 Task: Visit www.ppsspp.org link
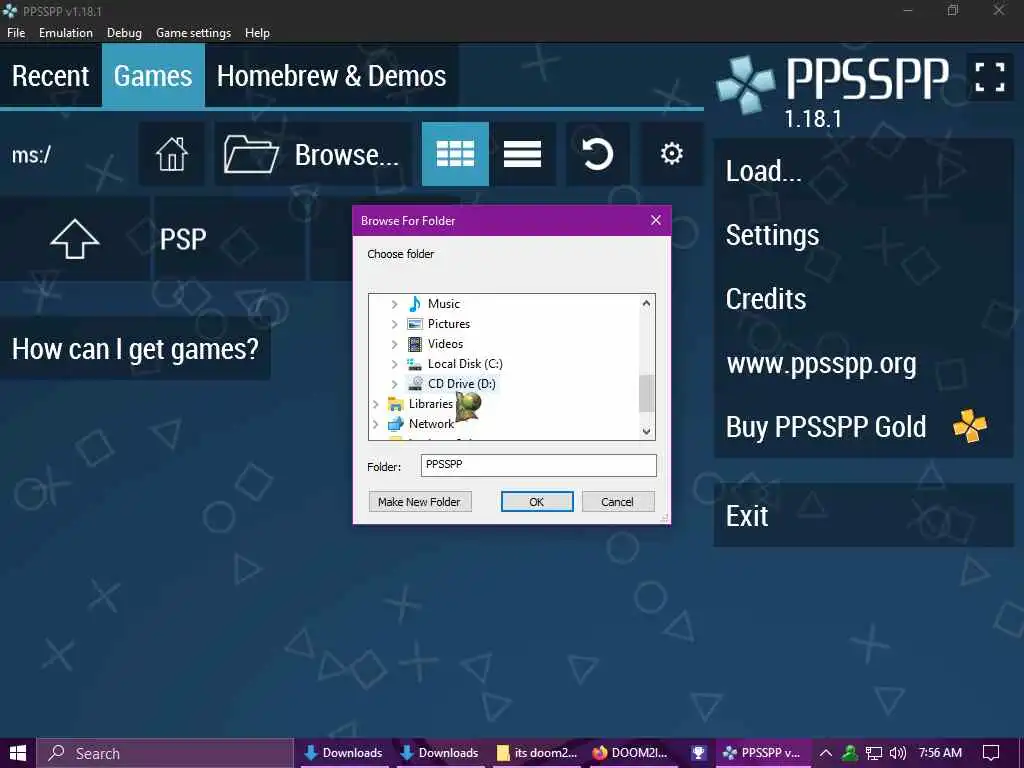tap(863, 362)
